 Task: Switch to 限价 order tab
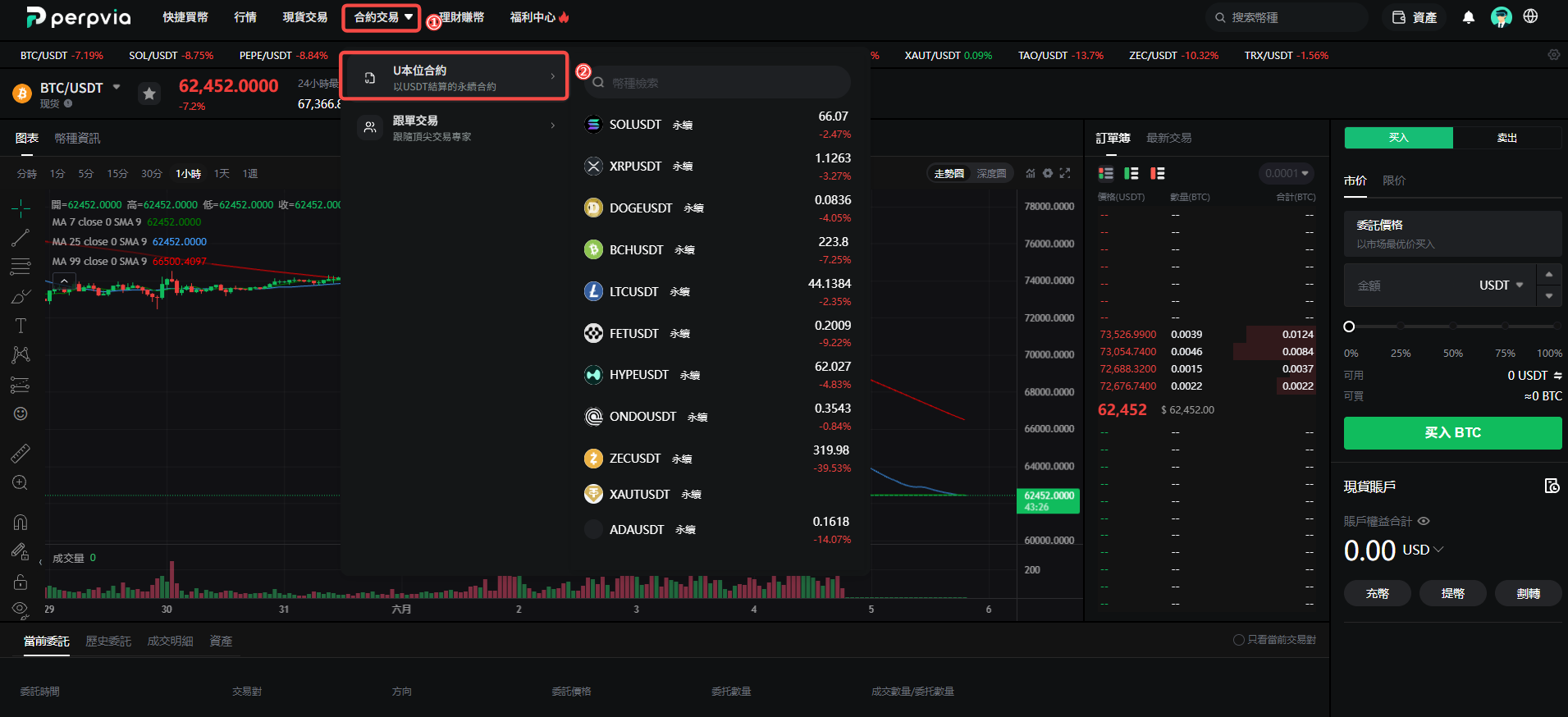(1394, 180)
